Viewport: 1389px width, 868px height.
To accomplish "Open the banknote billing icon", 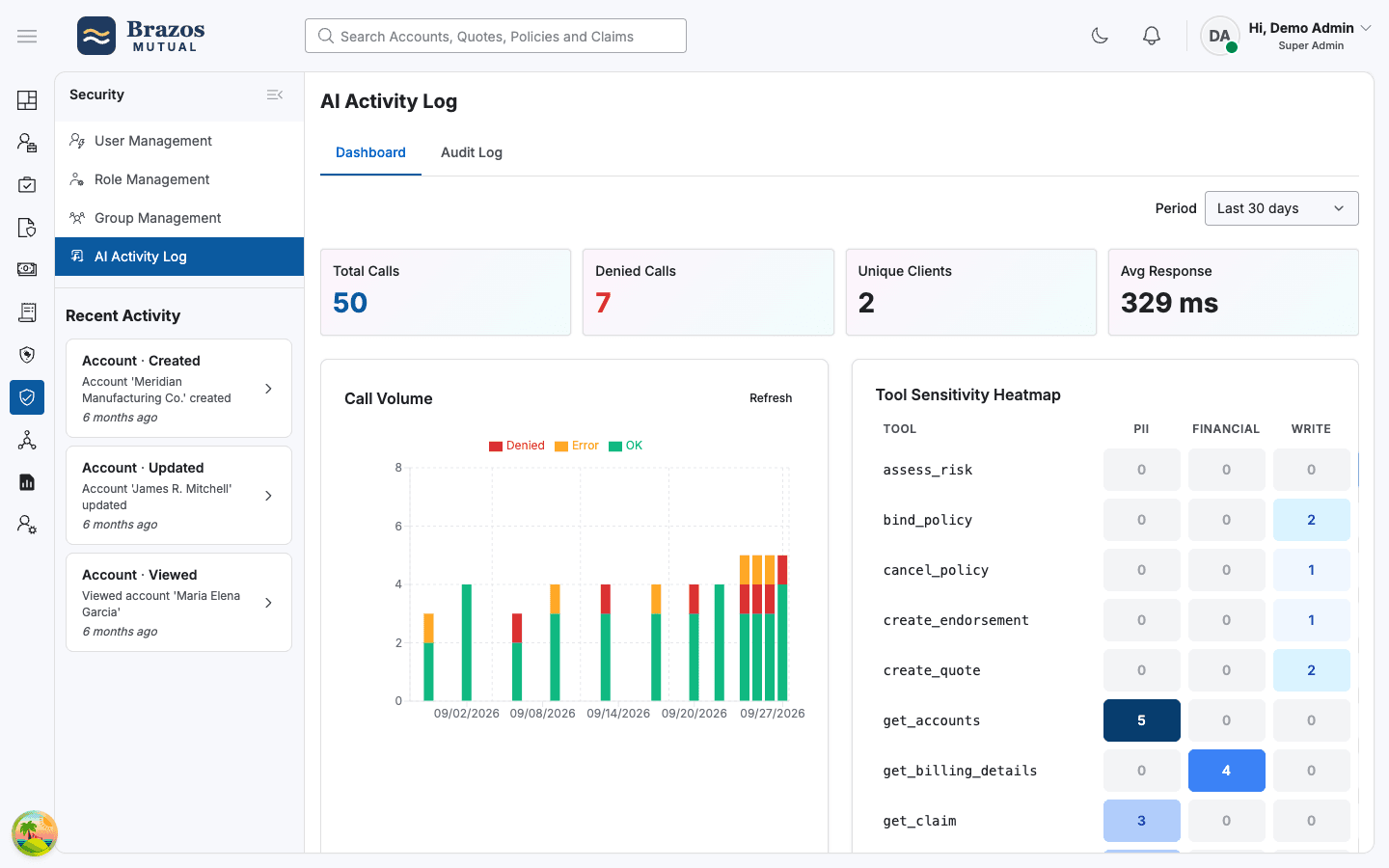I will pos(27,270).
